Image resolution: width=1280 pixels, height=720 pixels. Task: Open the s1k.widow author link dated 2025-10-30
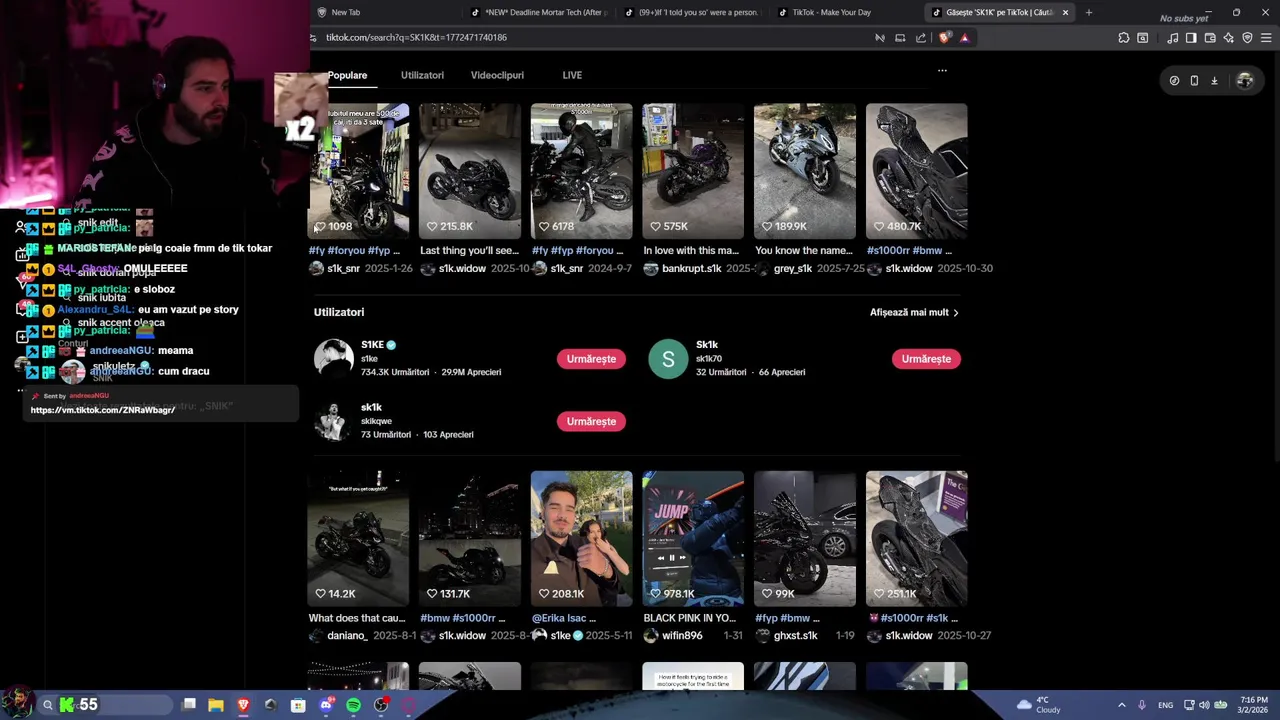pyautogui.click(x=909, y=268)
